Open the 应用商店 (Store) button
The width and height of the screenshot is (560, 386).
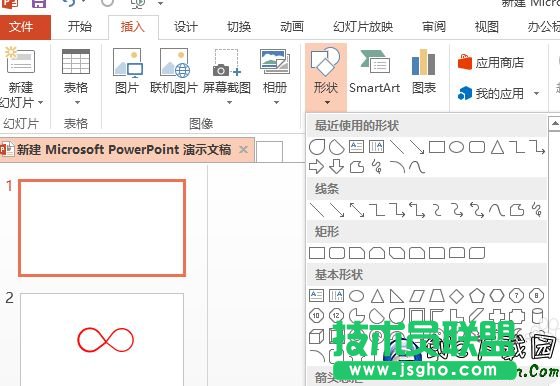(x=491, y=63)
